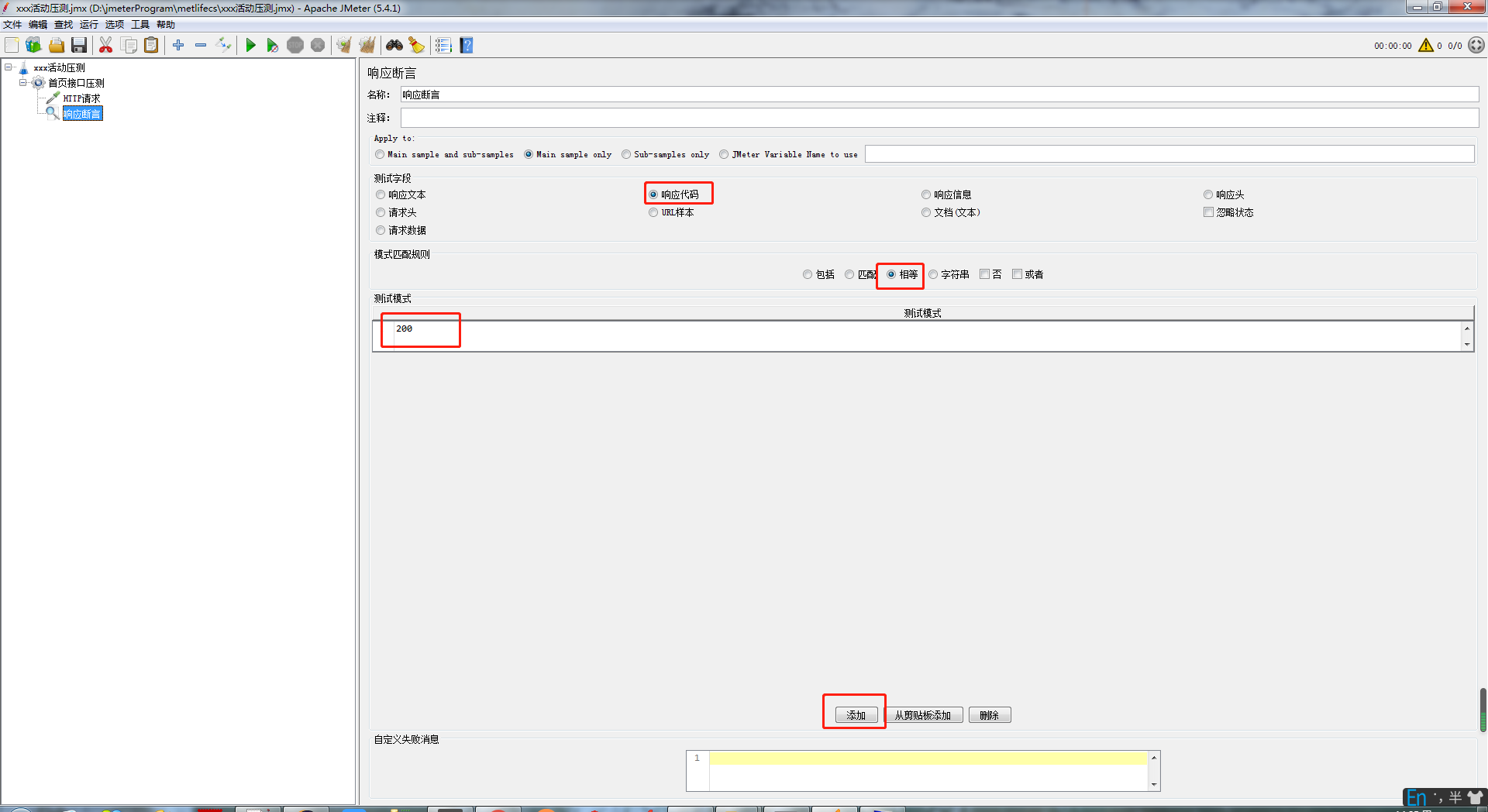
Task: Open the 工具 menu
Action: [140, 24]
